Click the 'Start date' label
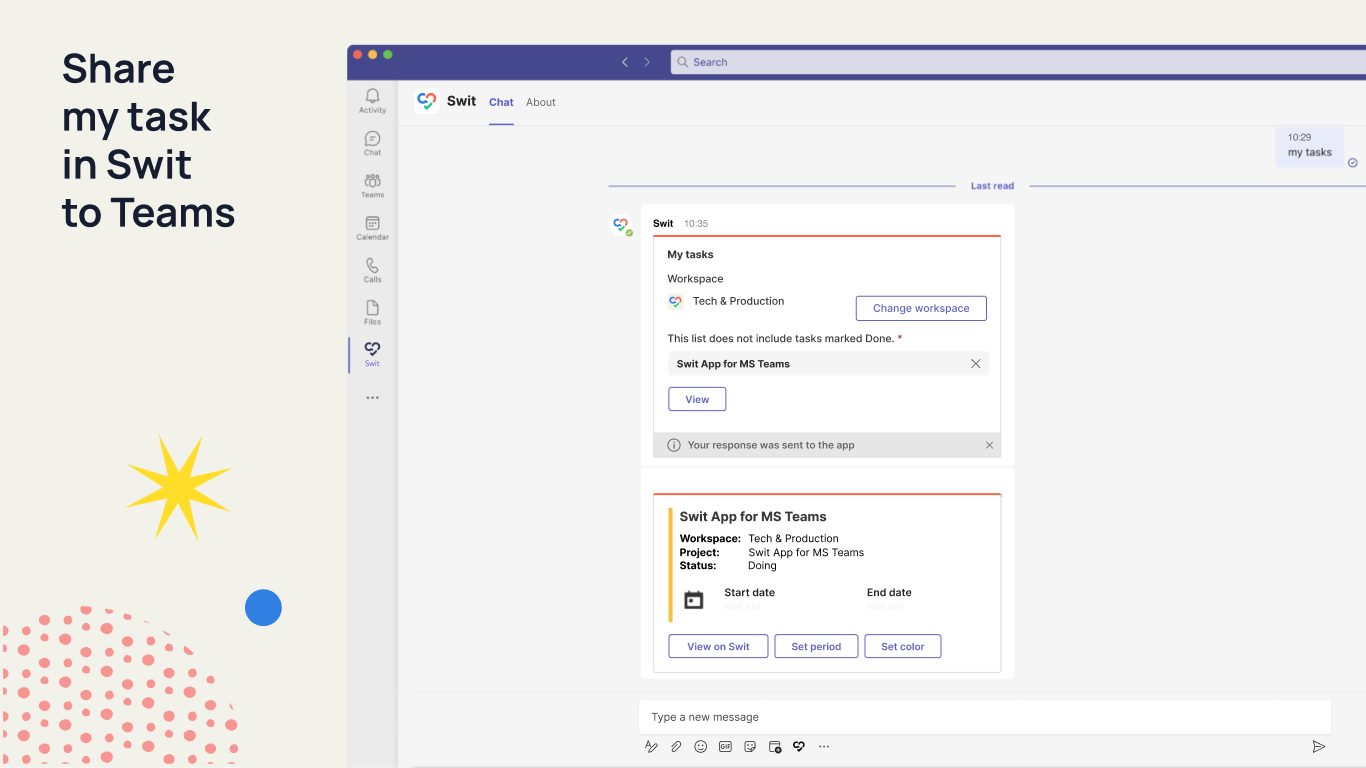 tap(749, 593)
